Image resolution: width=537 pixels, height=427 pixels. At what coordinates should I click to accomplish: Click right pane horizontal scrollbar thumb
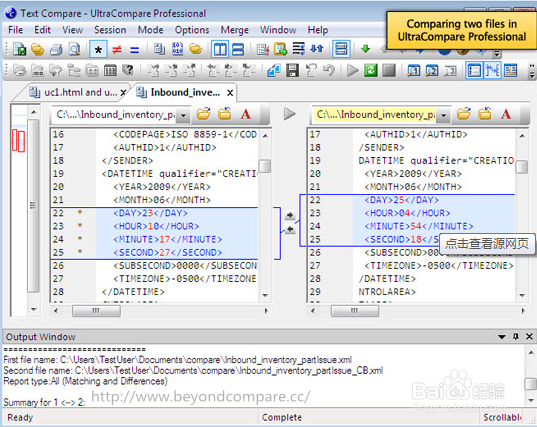click(x=354, y=311)
